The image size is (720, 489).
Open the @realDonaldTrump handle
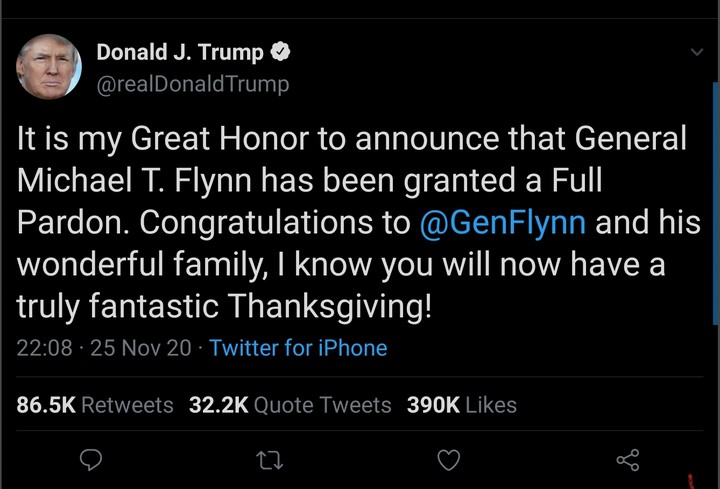pos(192,84)
